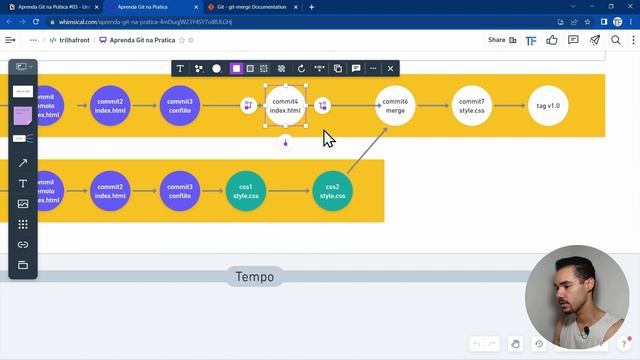Open the browser tab search dropdown

573,7
